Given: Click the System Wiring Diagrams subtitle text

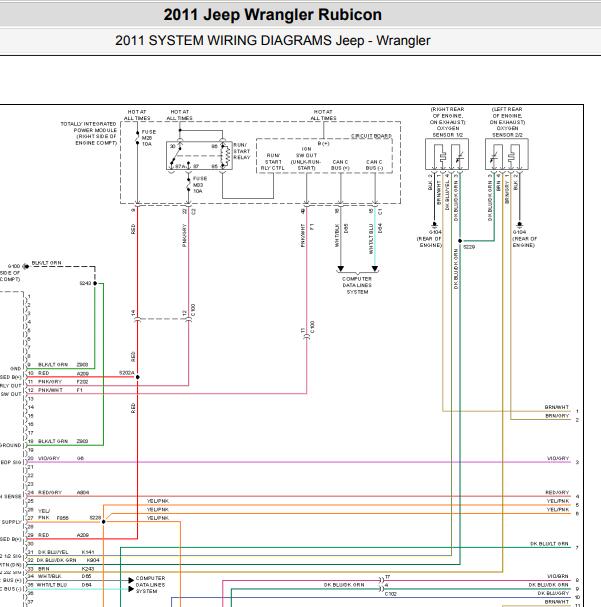Looking at the screenshot, I should tap(272, 40).
